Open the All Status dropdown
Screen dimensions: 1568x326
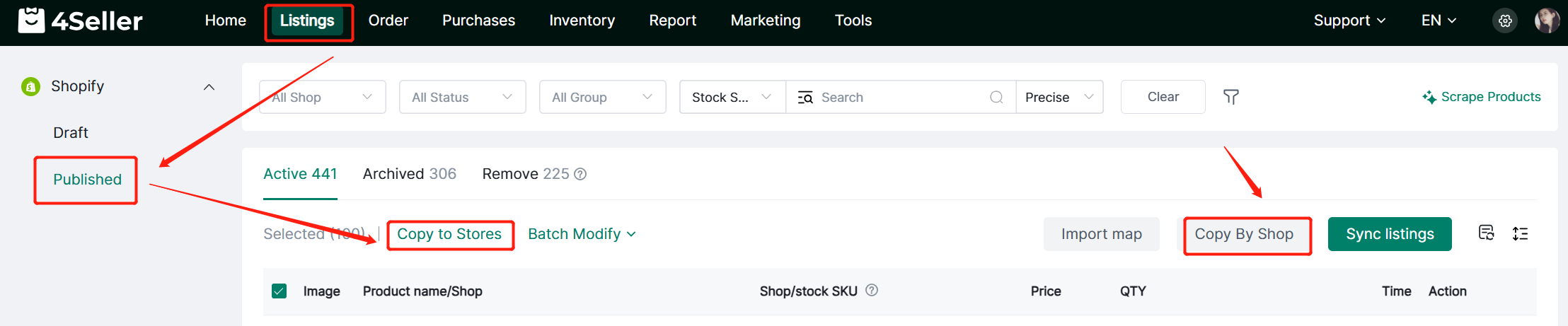tap(462, 97)
